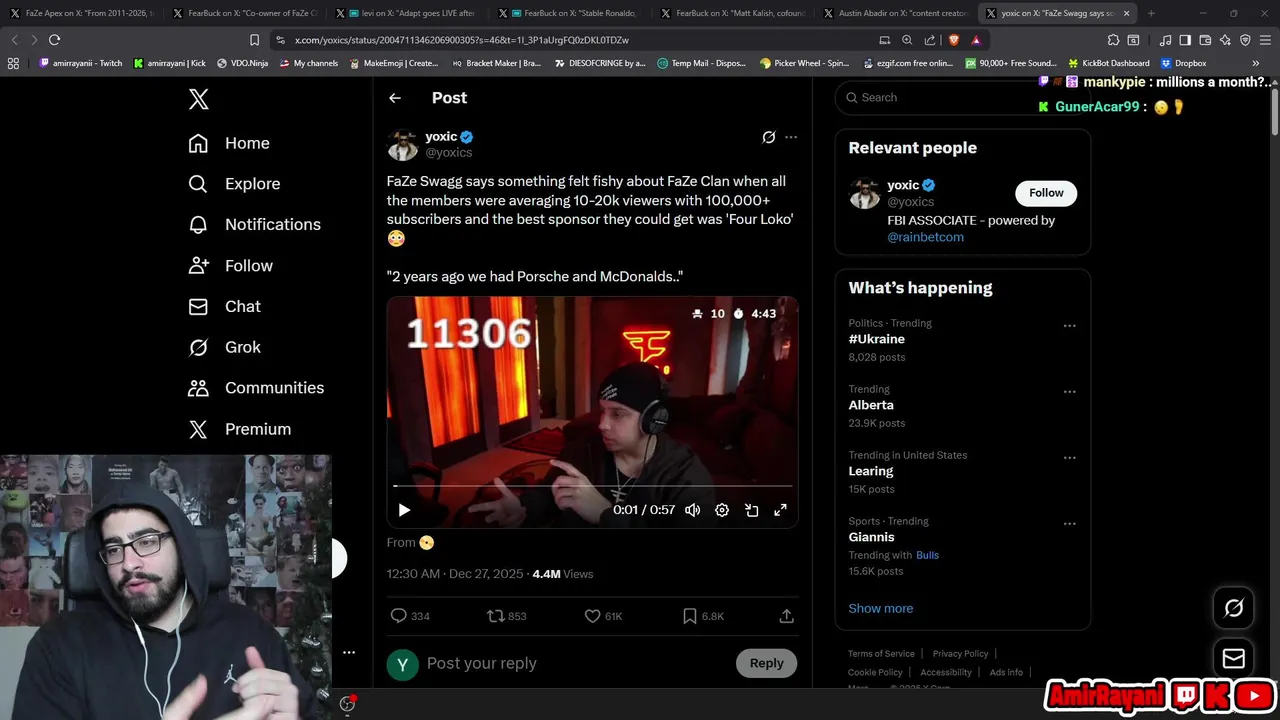
Task: Open the Terms of Service link
Action: [881, 654]
